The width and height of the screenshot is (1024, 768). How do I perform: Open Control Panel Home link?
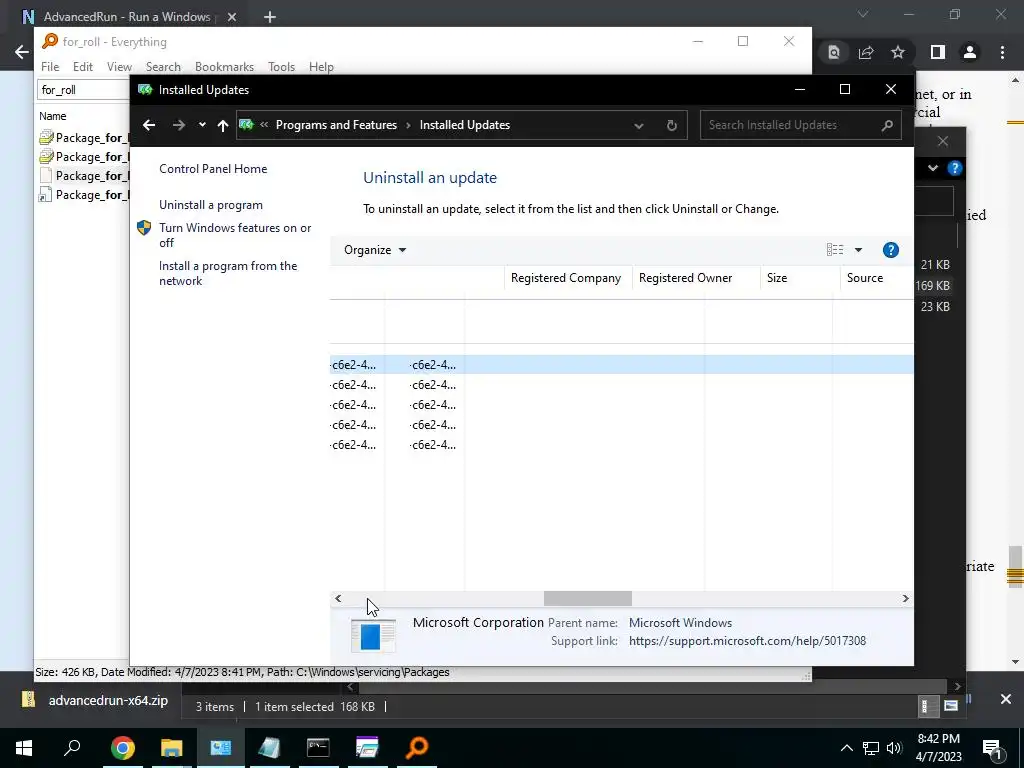click(x=213, y=168)
